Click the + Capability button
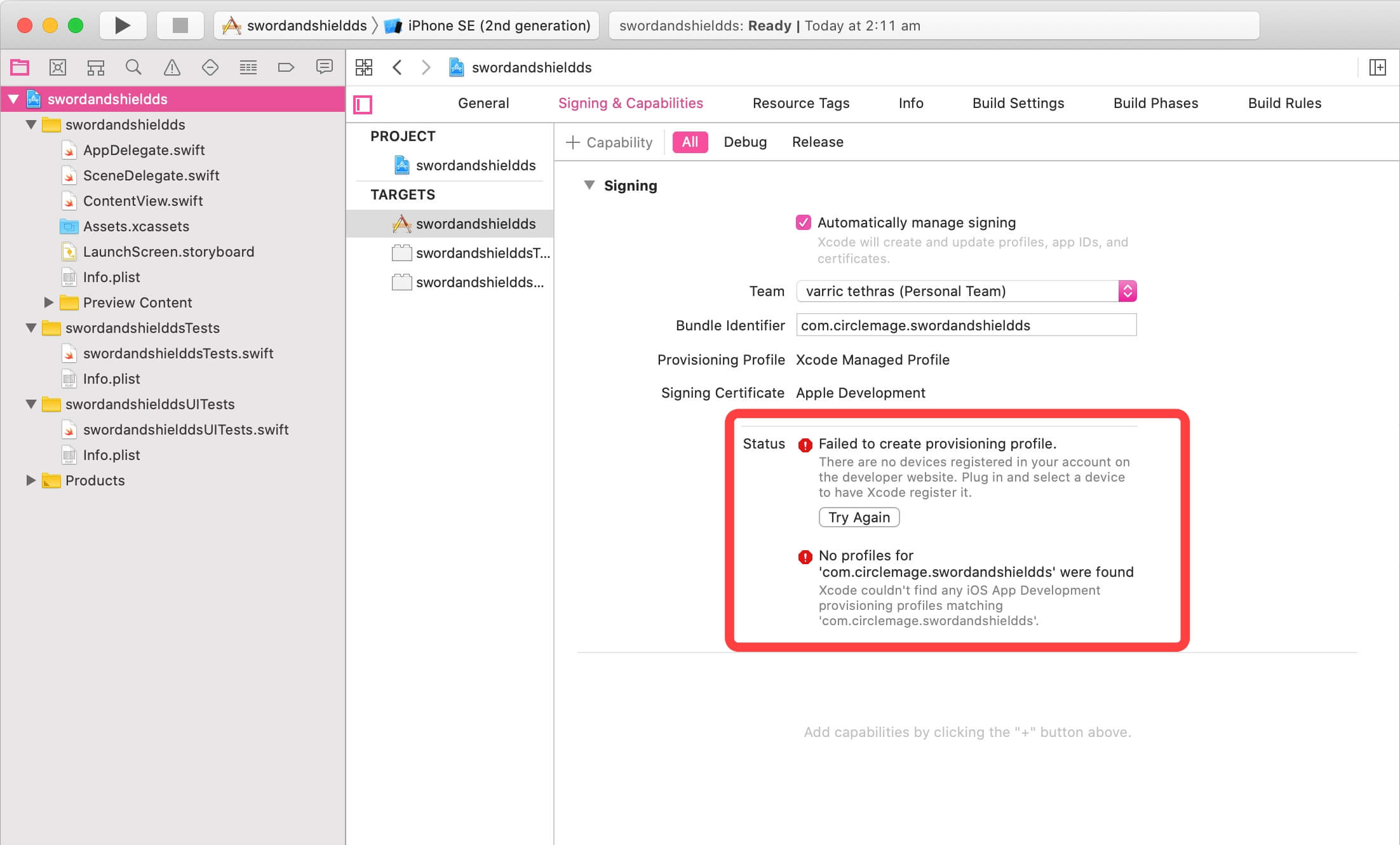This screenshot has height=845, width=1400. tap(609, 142)
